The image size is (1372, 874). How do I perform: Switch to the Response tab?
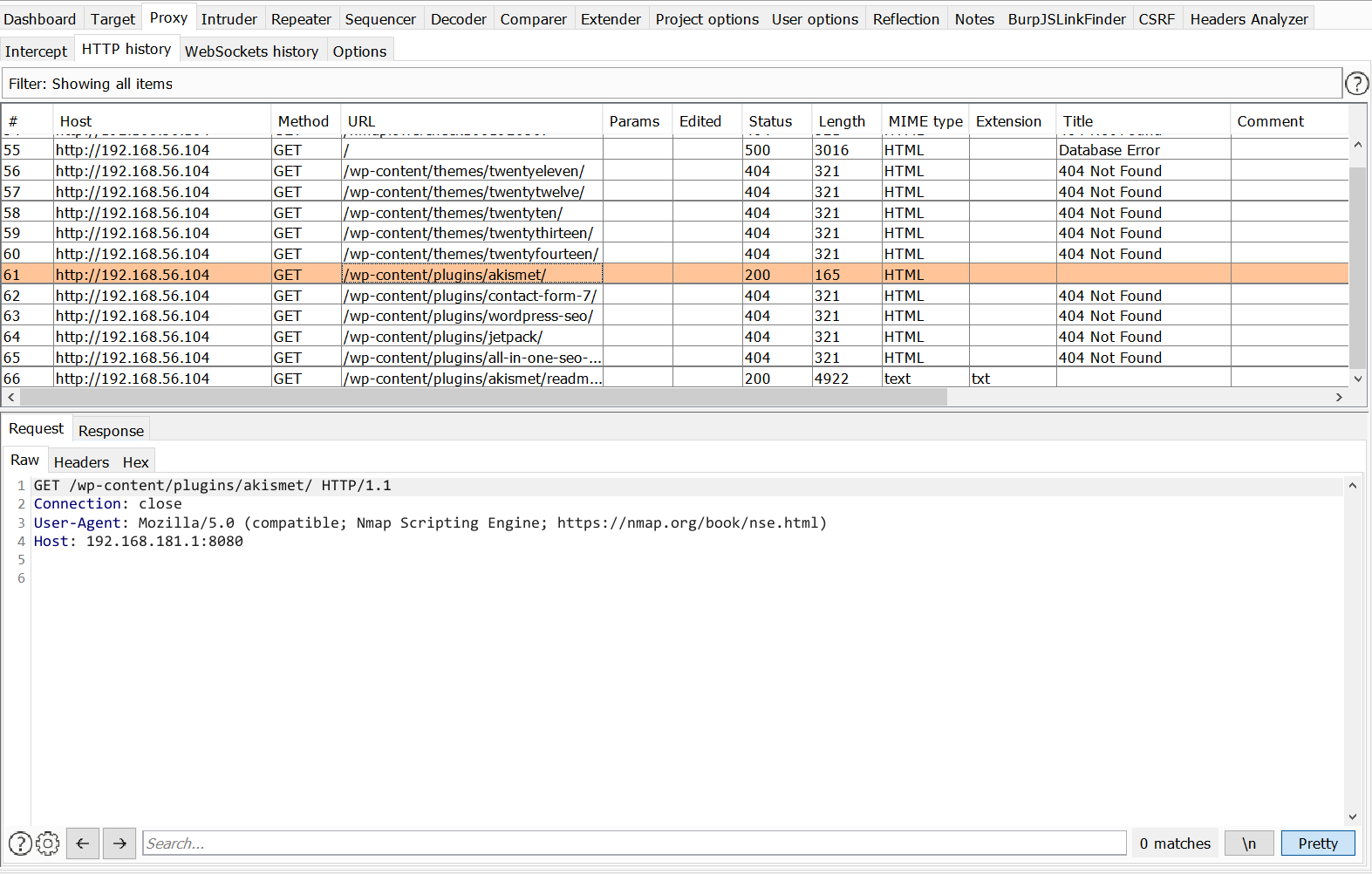pos(111,431)
